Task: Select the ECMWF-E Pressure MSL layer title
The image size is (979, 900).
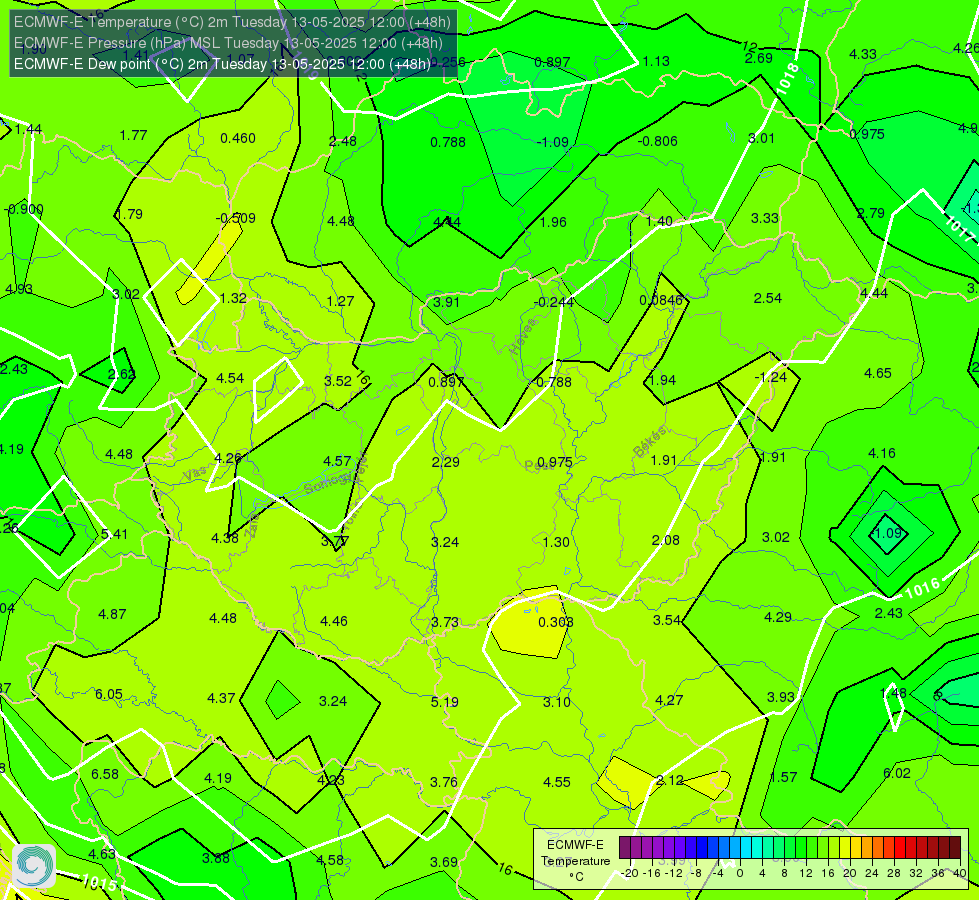Action: point(228,43)
